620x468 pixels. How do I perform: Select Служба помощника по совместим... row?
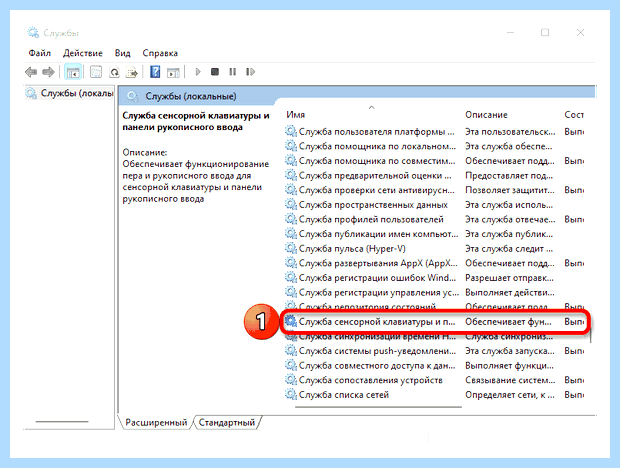click(x=434, y=161)
